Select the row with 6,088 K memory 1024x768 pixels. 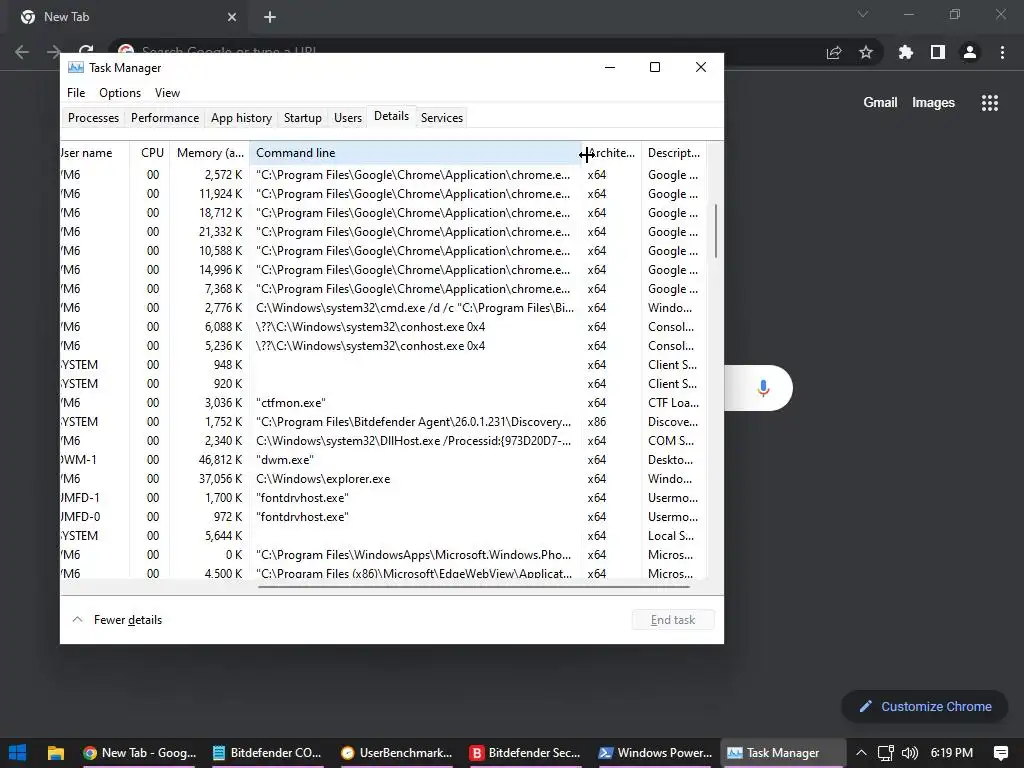coord(383,327)
